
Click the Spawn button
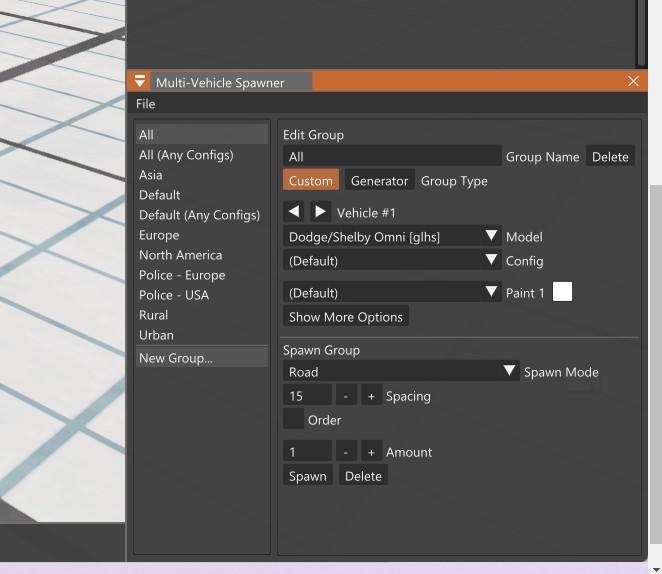point(307,476)
